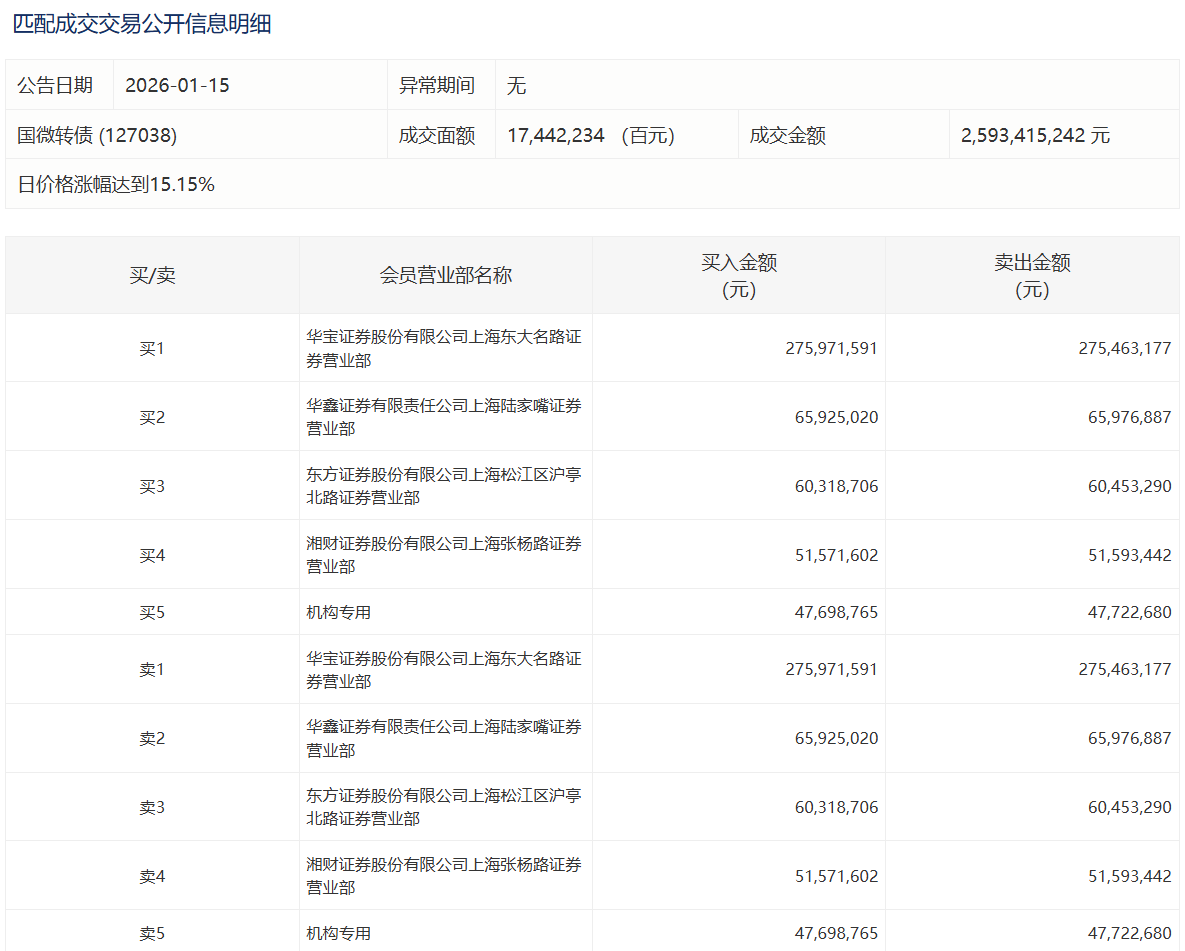Click the 卖出金额 (元) column header
The image size is (1185, 951).
click(1032, 276)
